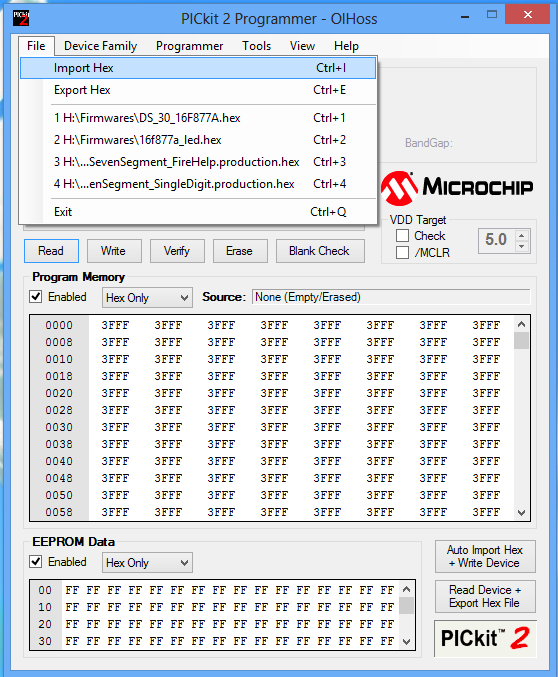Click the BandGap label

[429, 143]
